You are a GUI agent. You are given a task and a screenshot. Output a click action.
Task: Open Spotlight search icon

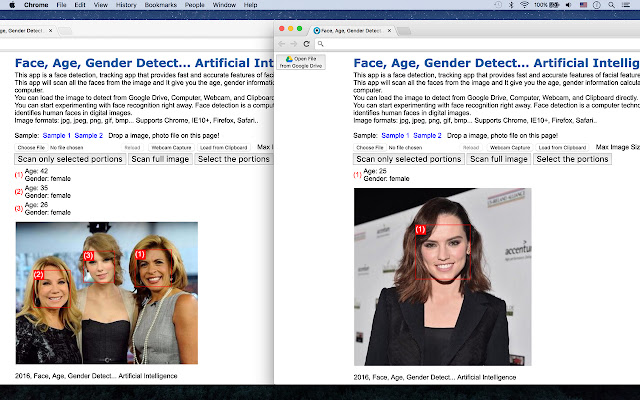(x=611, y=5)
